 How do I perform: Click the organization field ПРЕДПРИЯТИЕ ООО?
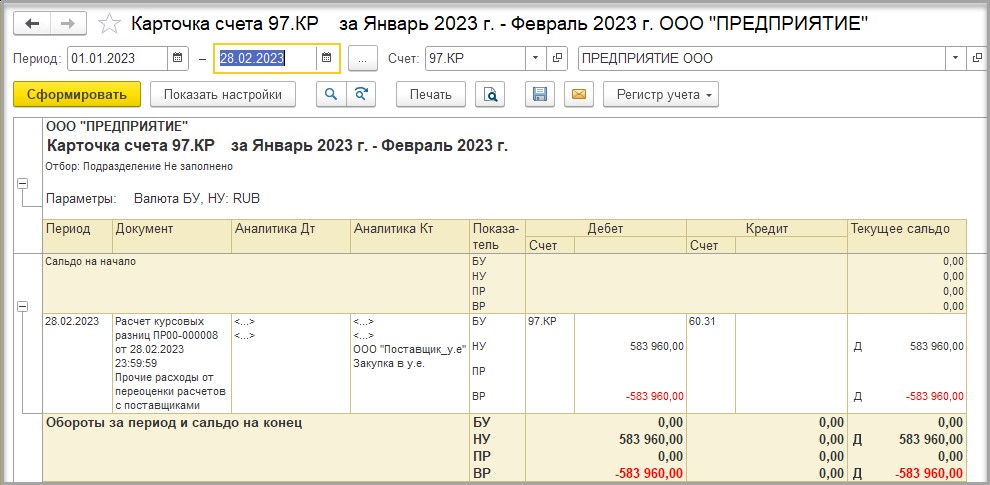pyautogui.click(x=761, y=58)
